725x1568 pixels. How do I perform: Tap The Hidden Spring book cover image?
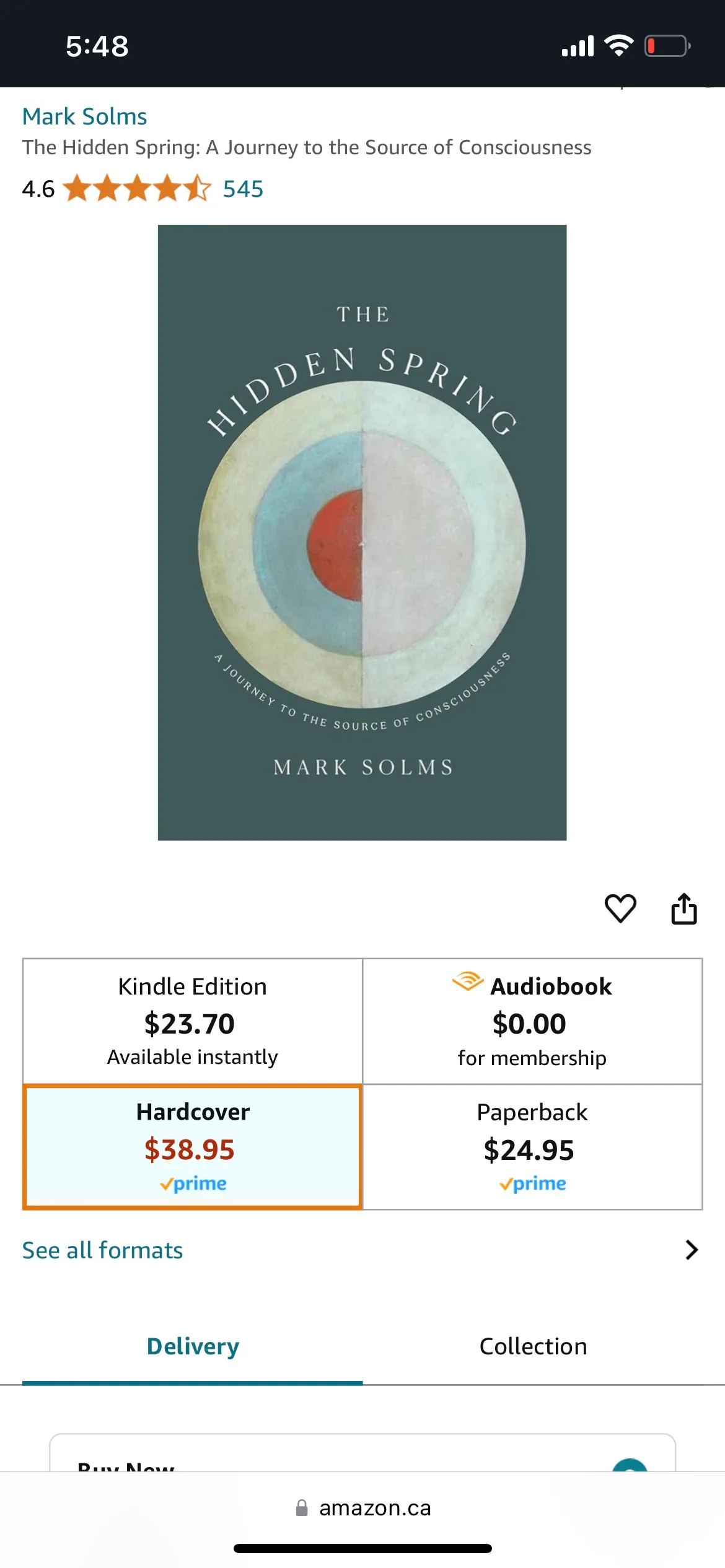pyautogui.click(x=362, y=533)
